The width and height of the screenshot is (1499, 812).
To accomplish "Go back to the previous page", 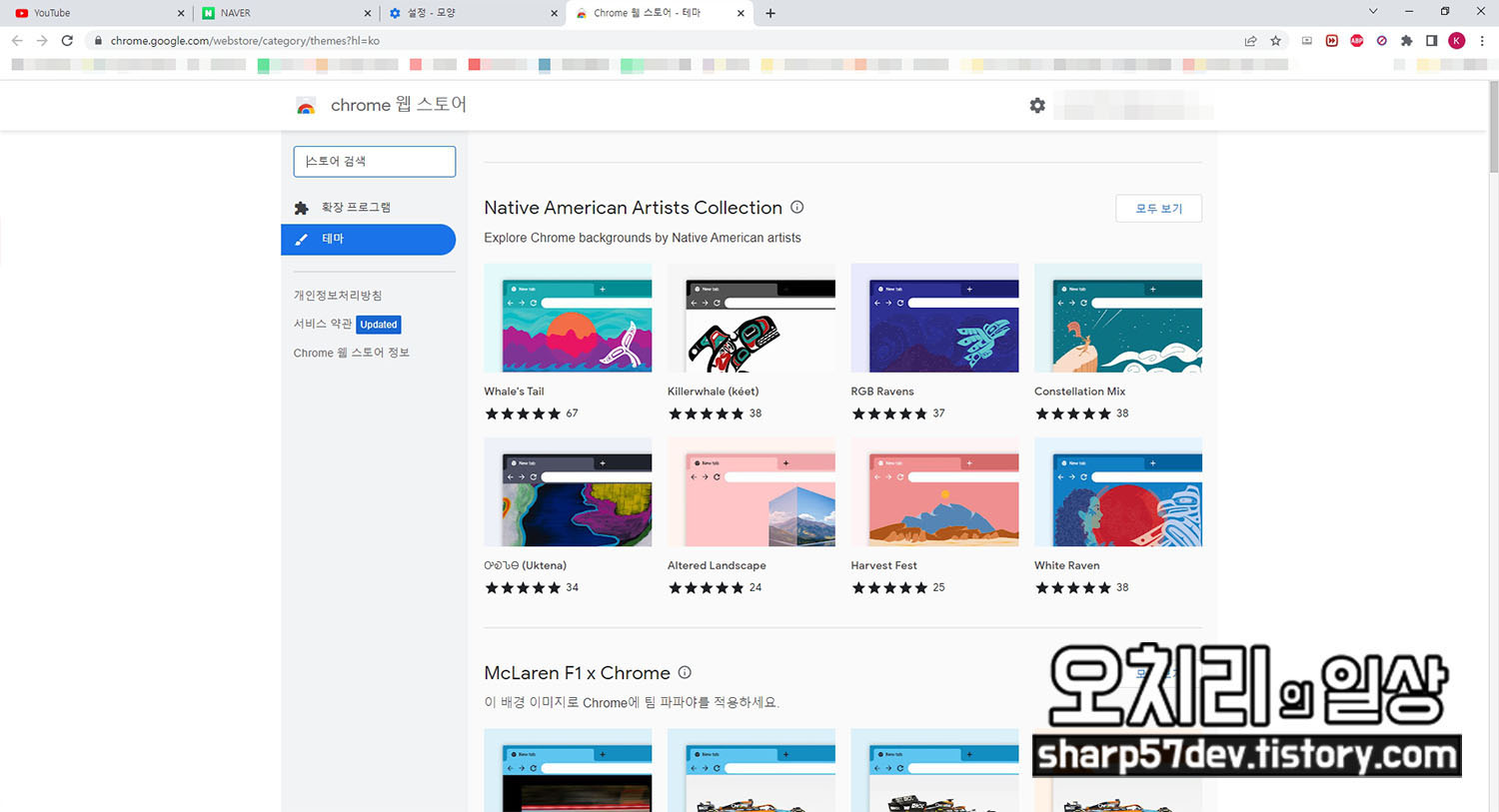I will [x=17, y=41].
